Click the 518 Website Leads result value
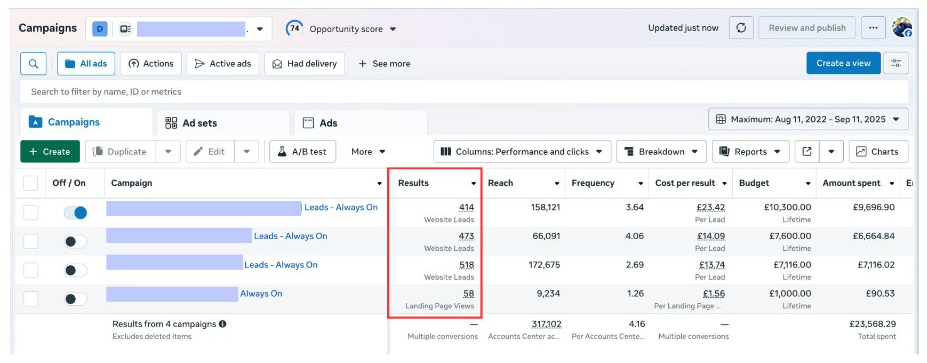Viewport: 927px width, 363px height. [x=466, y=265]
